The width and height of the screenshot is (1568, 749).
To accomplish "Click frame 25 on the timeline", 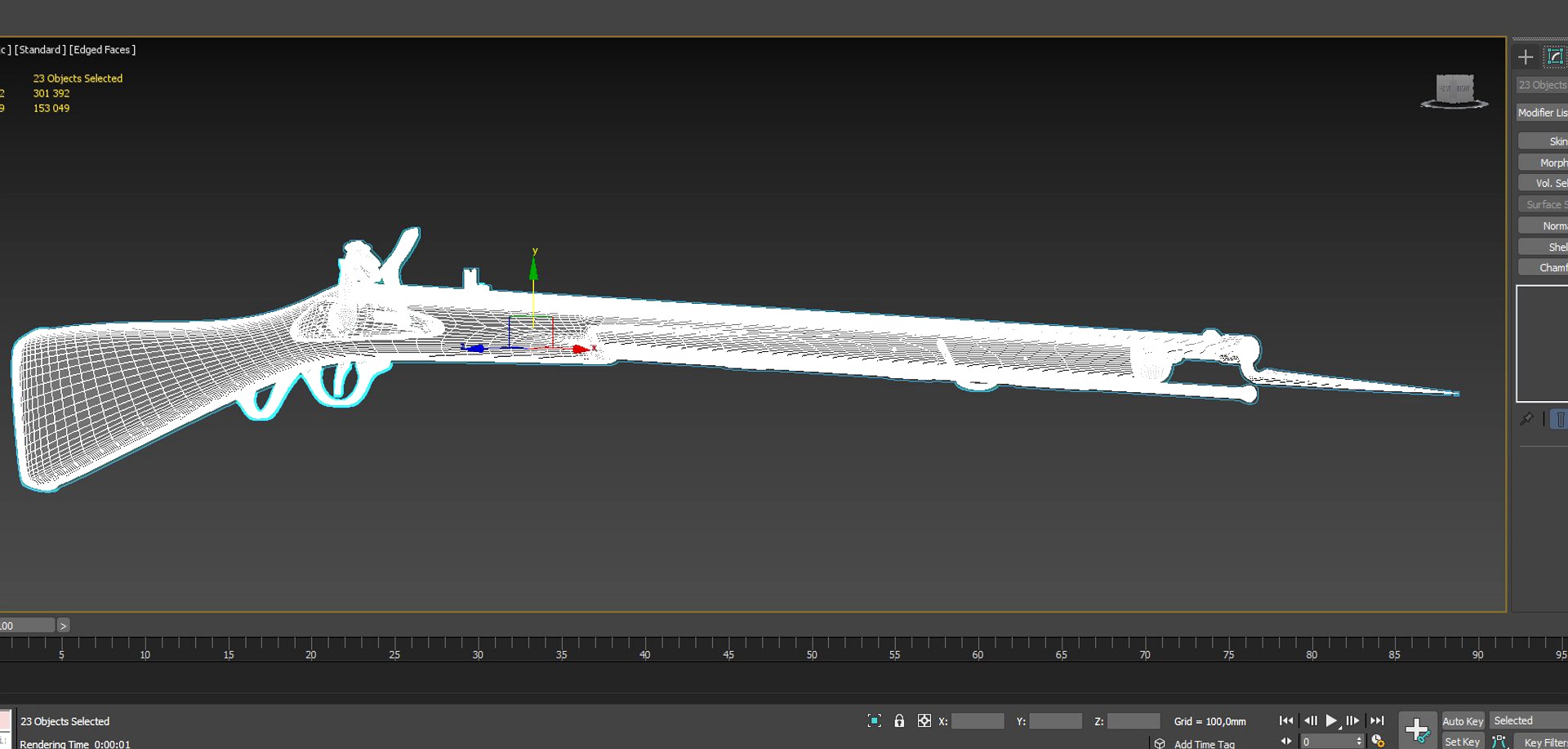I will point(394,654).
